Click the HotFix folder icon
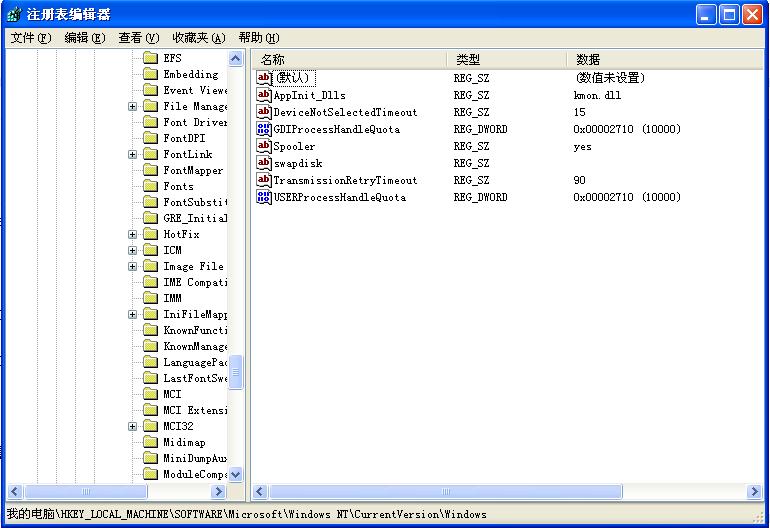This screenshot has height=528, width=770. coord(150,234)
